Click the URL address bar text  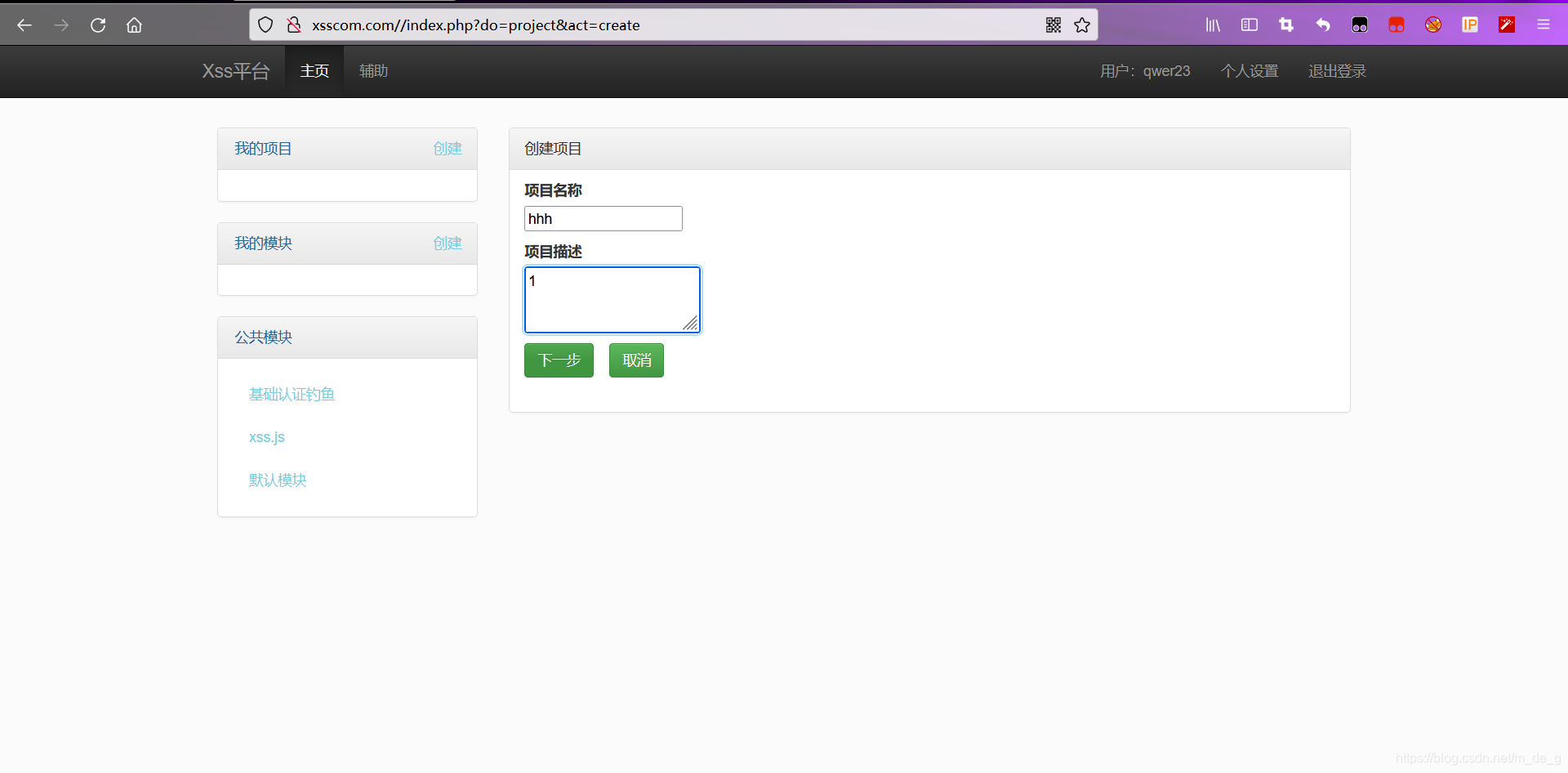(476, 25)
